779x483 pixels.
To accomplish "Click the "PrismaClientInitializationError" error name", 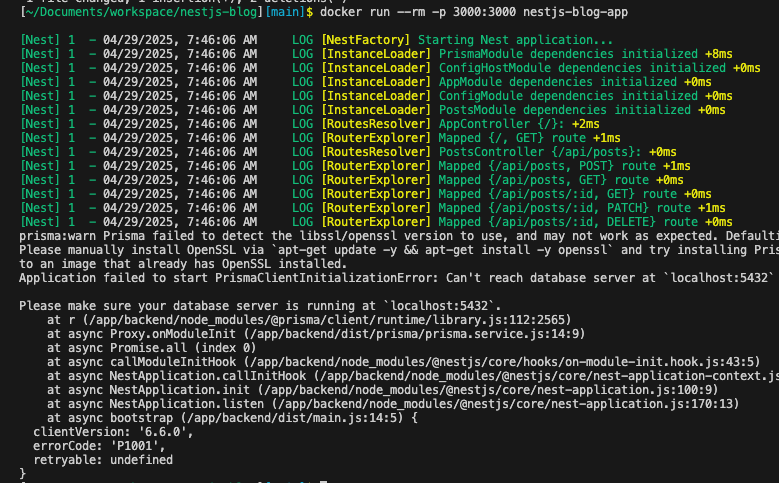I will (323, 277).
